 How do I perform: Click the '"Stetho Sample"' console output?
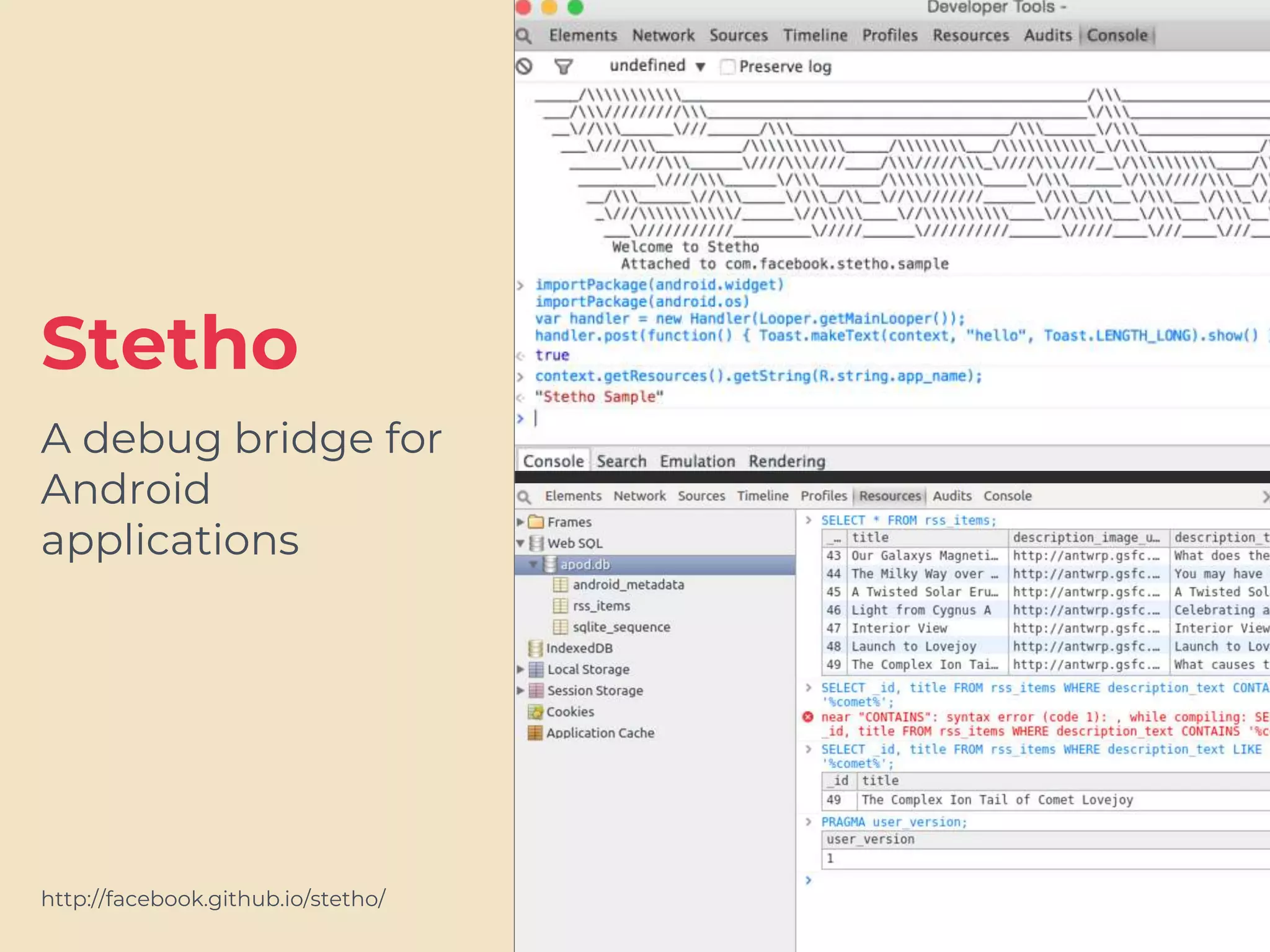pyautogui.click(x=599, y=397)
